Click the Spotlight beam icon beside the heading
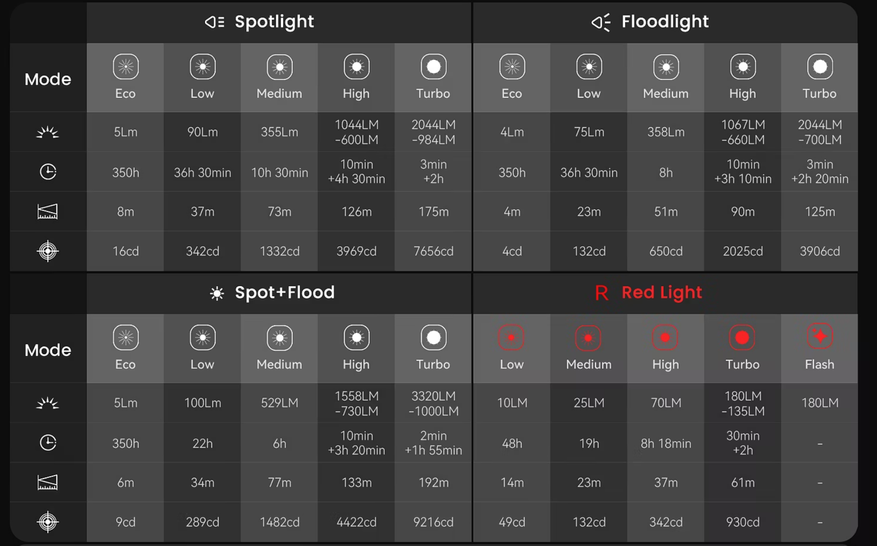Viewport: 877px width, 546px height. [x=215, y=22]
